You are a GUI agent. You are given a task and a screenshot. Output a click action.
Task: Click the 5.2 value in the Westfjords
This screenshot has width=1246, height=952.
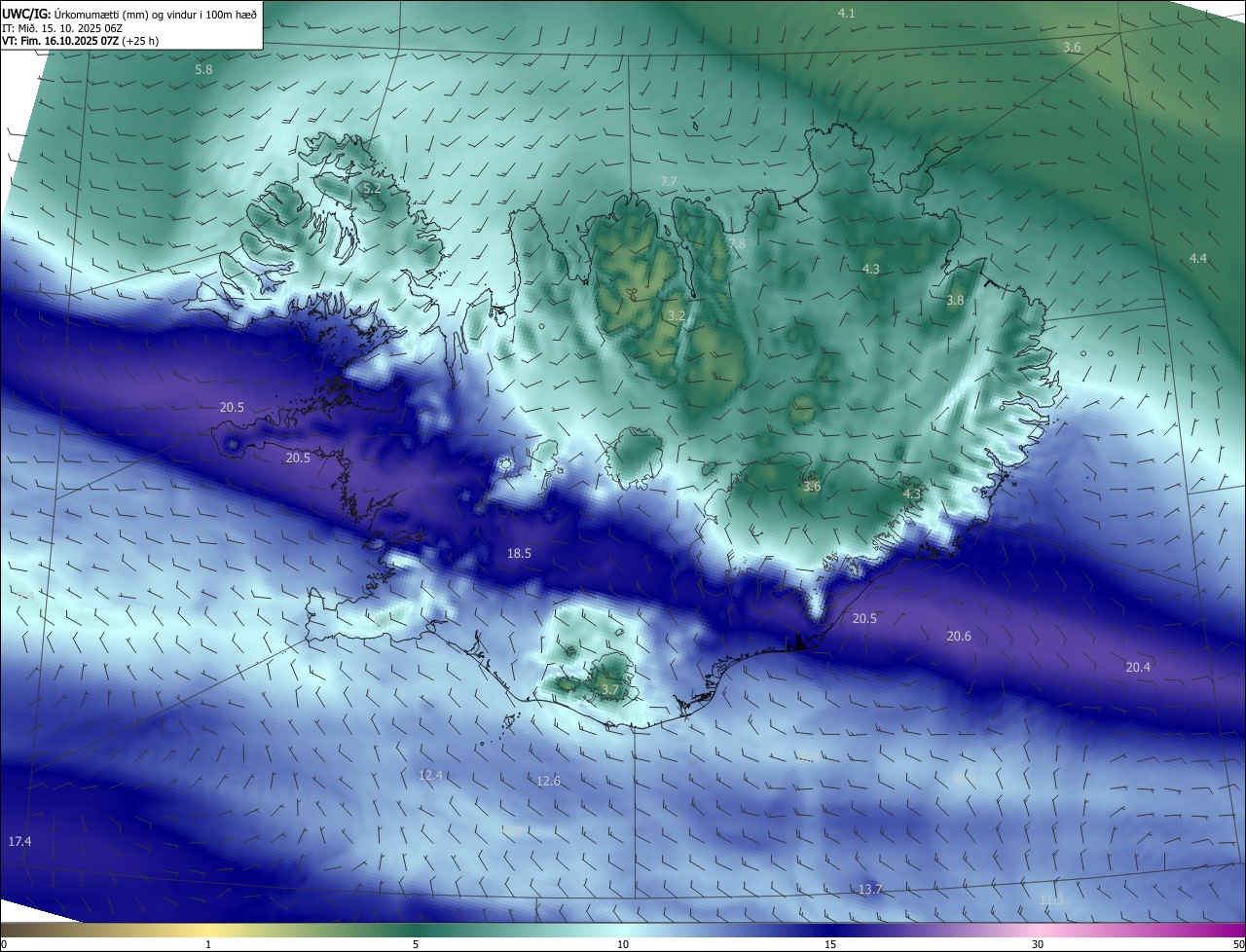(x=372, y=188)
